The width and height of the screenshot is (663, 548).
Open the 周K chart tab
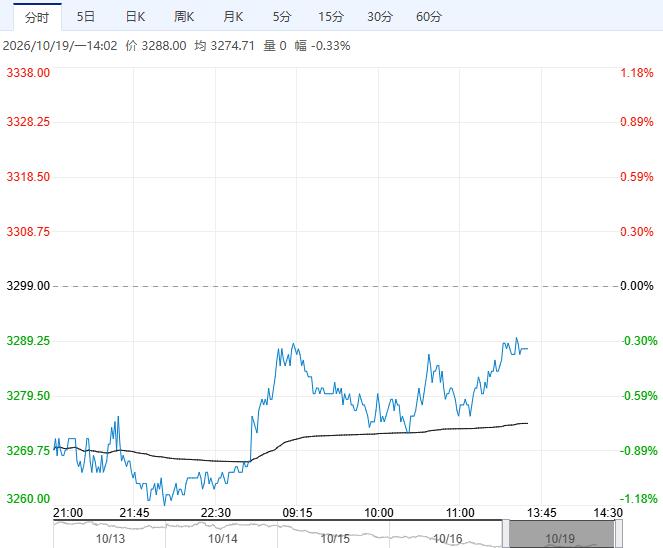pos(184,17)
